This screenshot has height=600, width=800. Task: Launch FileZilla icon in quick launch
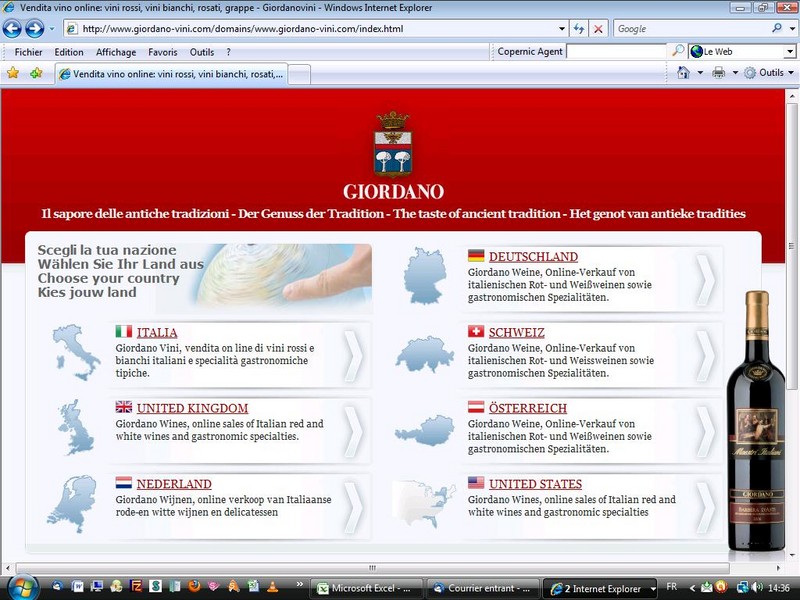pyautogui.click(x=136, y=586)
